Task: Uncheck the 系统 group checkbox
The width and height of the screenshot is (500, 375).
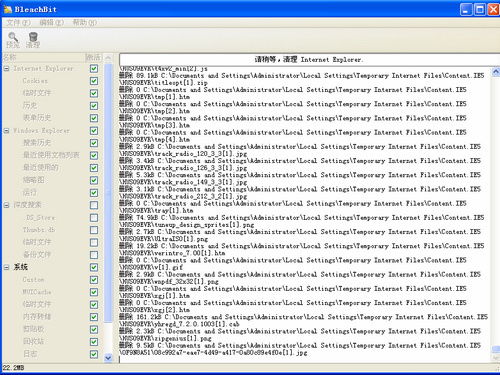Action: (x=94, y=267)
